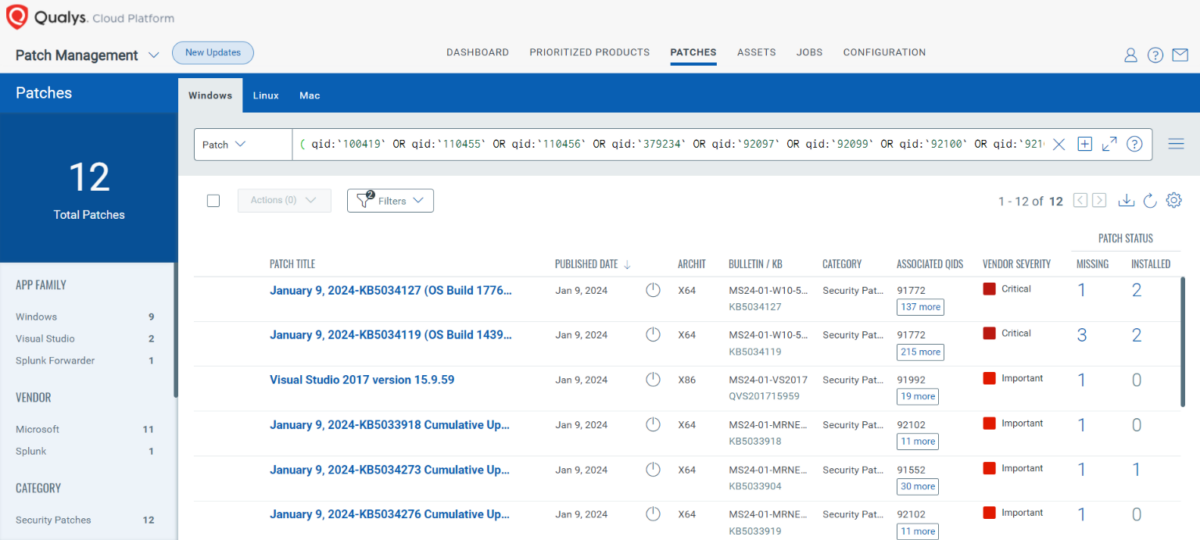
Task: Expand the search query box to full view
Action: 1109,144
